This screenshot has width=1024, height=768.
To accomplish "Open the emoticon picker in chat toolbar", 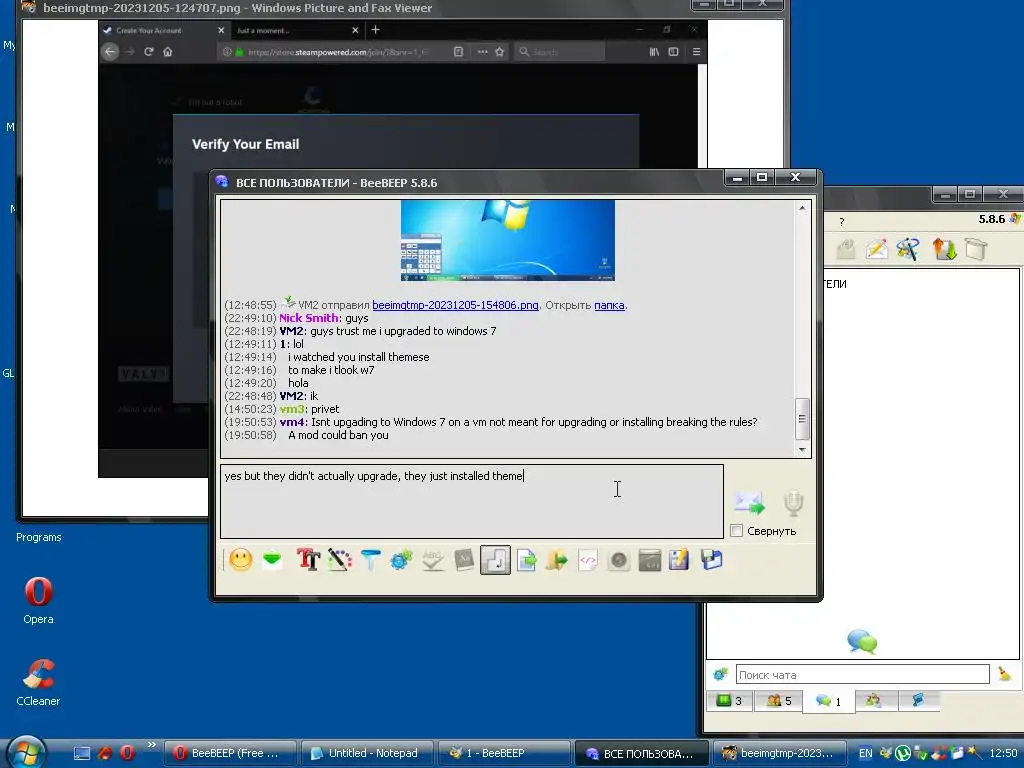I will pyautogui.click(x=240, y=560).
